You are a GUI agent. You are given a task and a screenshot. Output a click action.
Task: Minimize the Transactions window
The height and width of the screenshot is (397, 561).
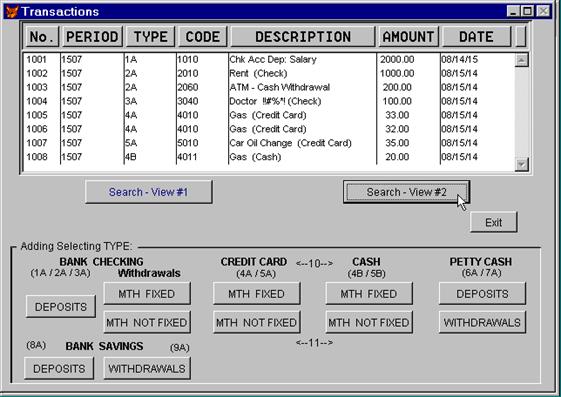pyautogui.click(x=513, y=11)
